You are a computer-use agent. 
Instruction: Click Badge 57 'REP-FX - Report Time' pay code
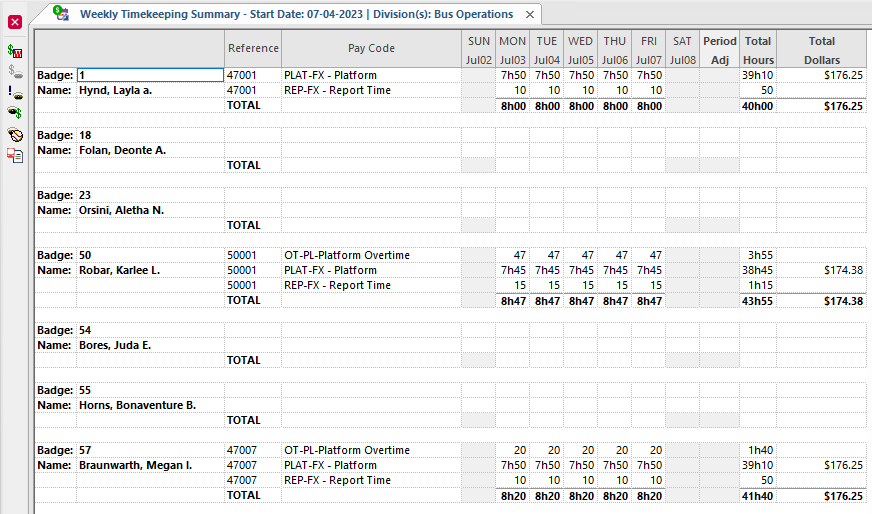tap(338, 481)
